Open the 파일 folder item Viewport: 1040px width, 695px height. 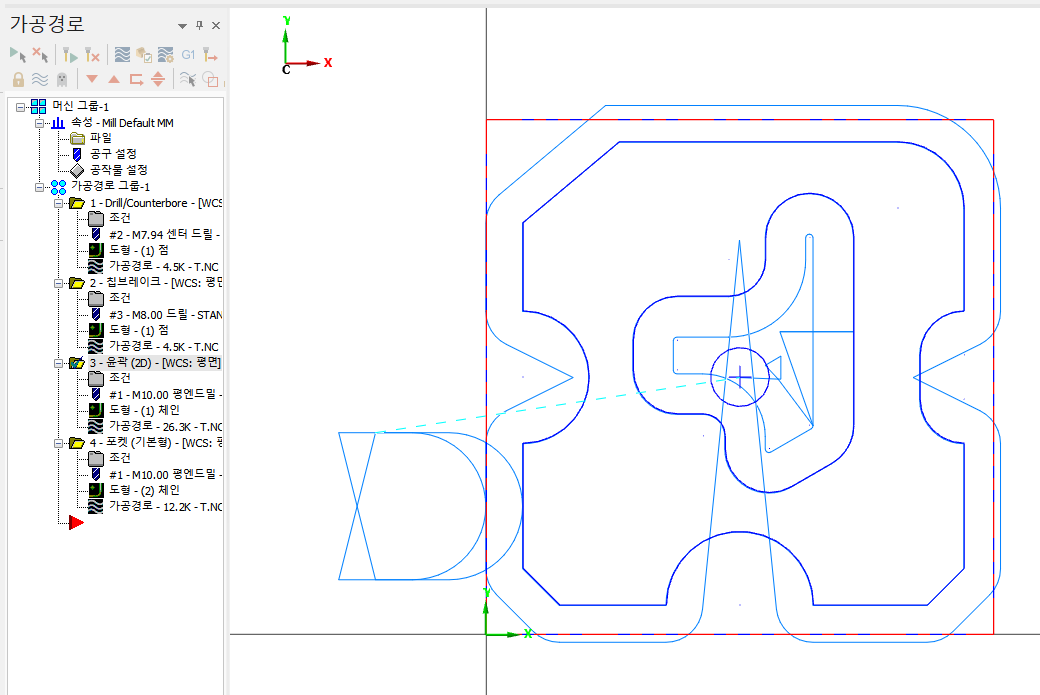(101, 138)
